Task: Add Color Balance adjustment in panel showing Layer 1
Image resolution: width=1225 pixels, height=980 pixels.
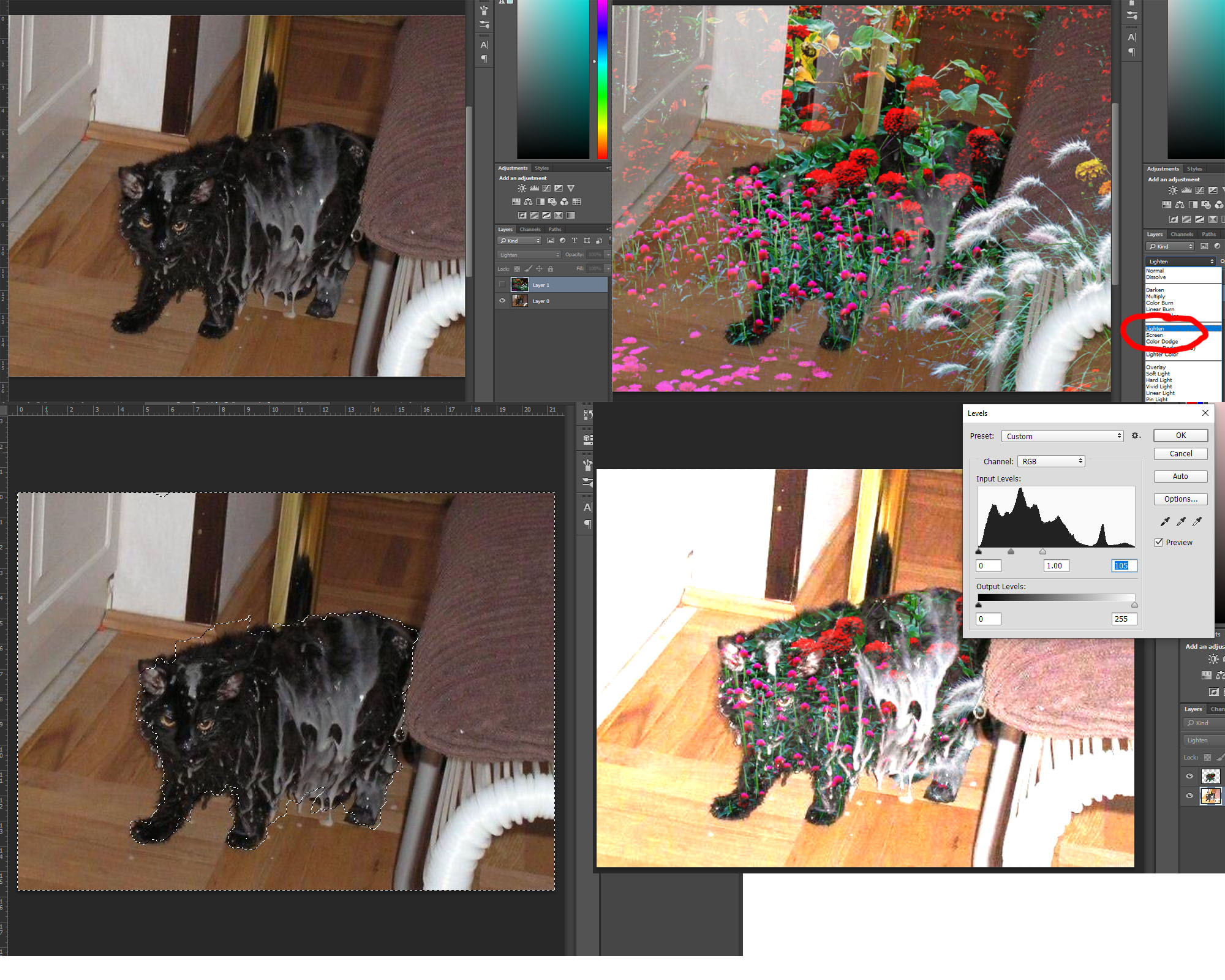Action: pos(528,202)
